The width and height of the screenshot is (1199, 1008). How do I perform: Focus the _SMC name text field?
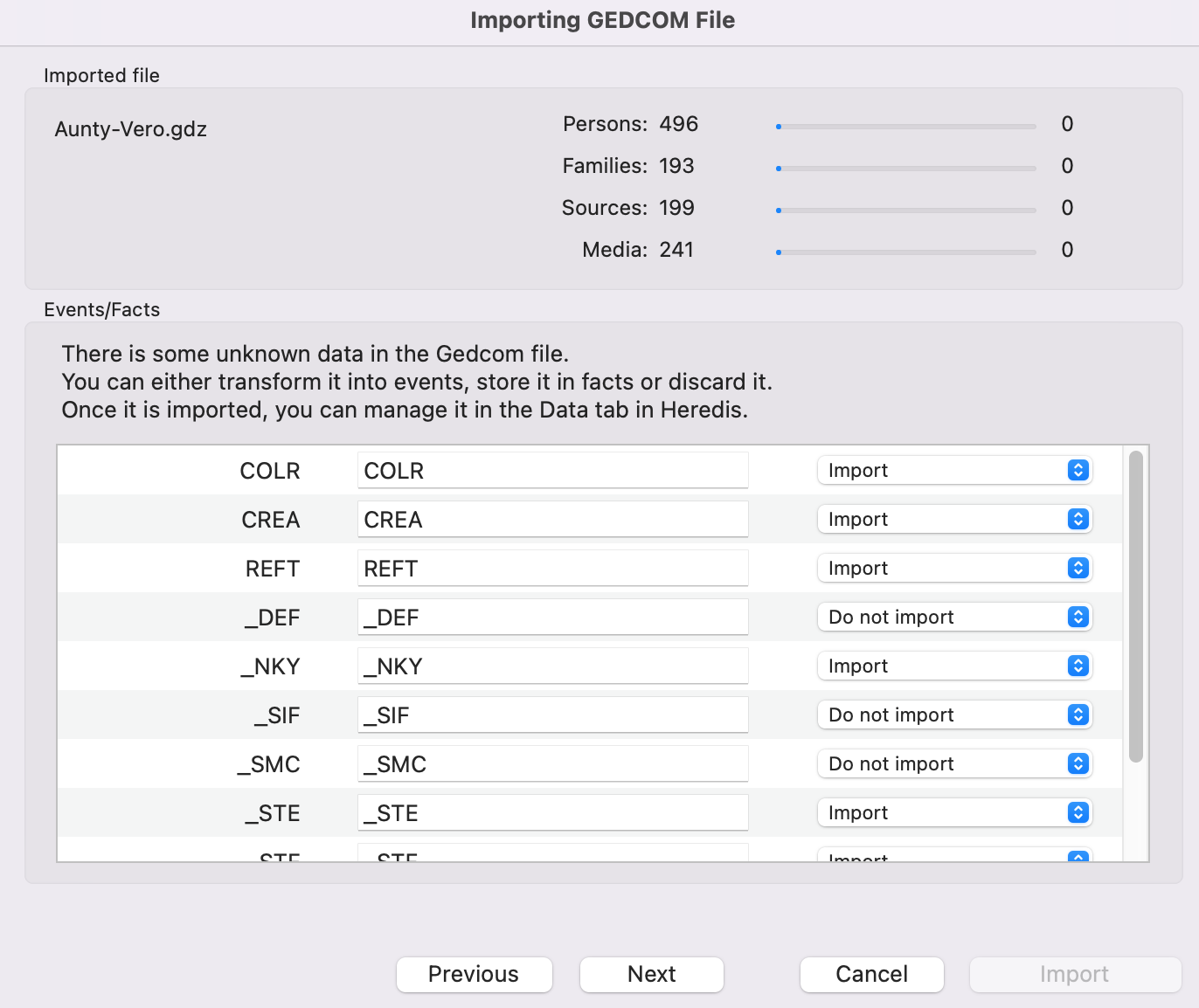[552, 764]
